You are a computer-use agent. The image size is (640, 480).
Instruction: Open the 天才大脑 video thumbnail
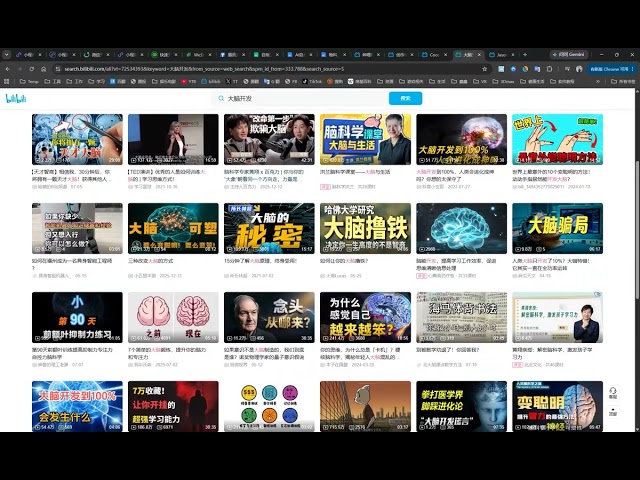point(77,140)
